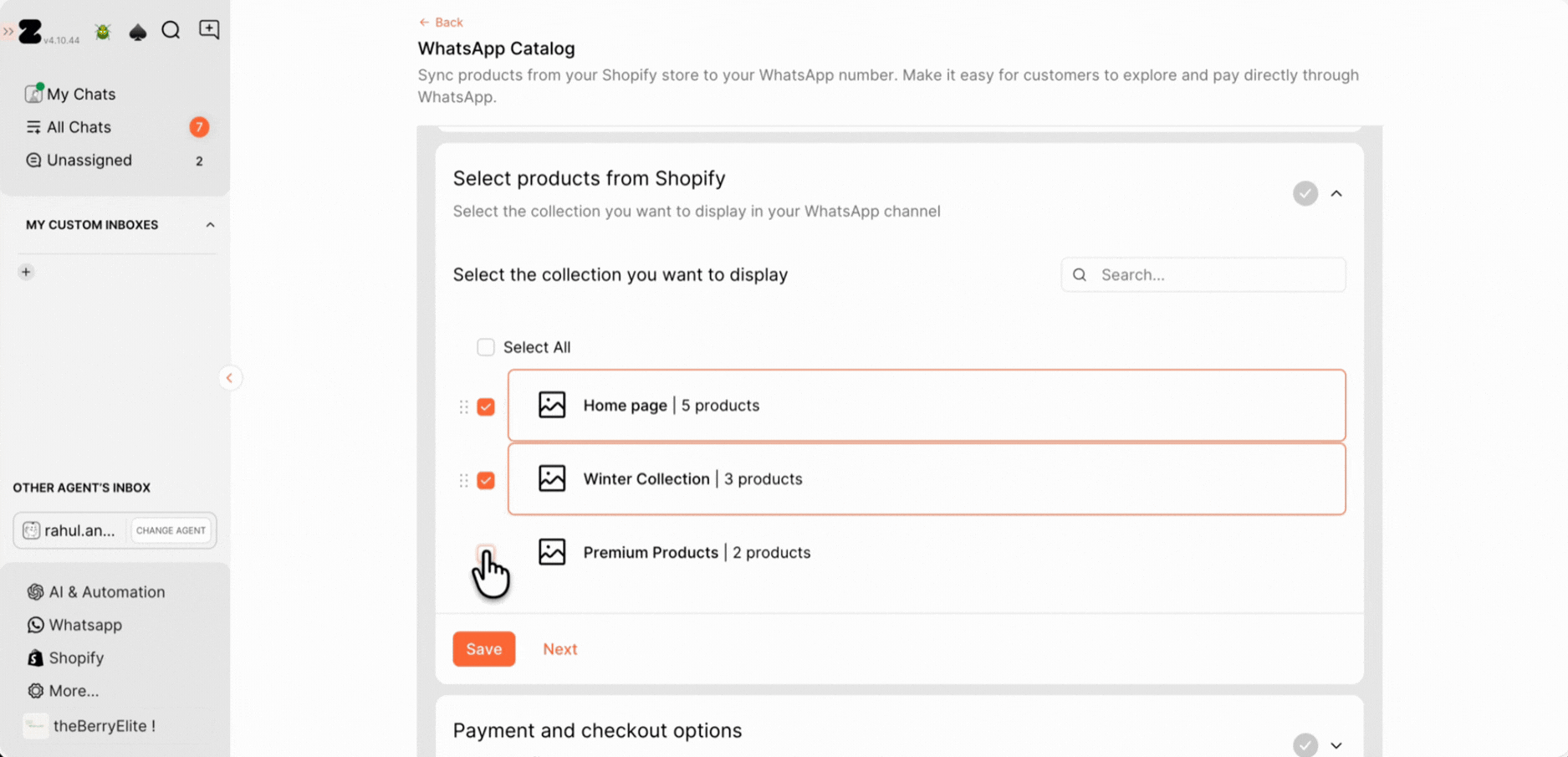Click the spade icon in top bar
Image resolution: width=1568 pixels, height=757 pixels.
click(138, 32)
